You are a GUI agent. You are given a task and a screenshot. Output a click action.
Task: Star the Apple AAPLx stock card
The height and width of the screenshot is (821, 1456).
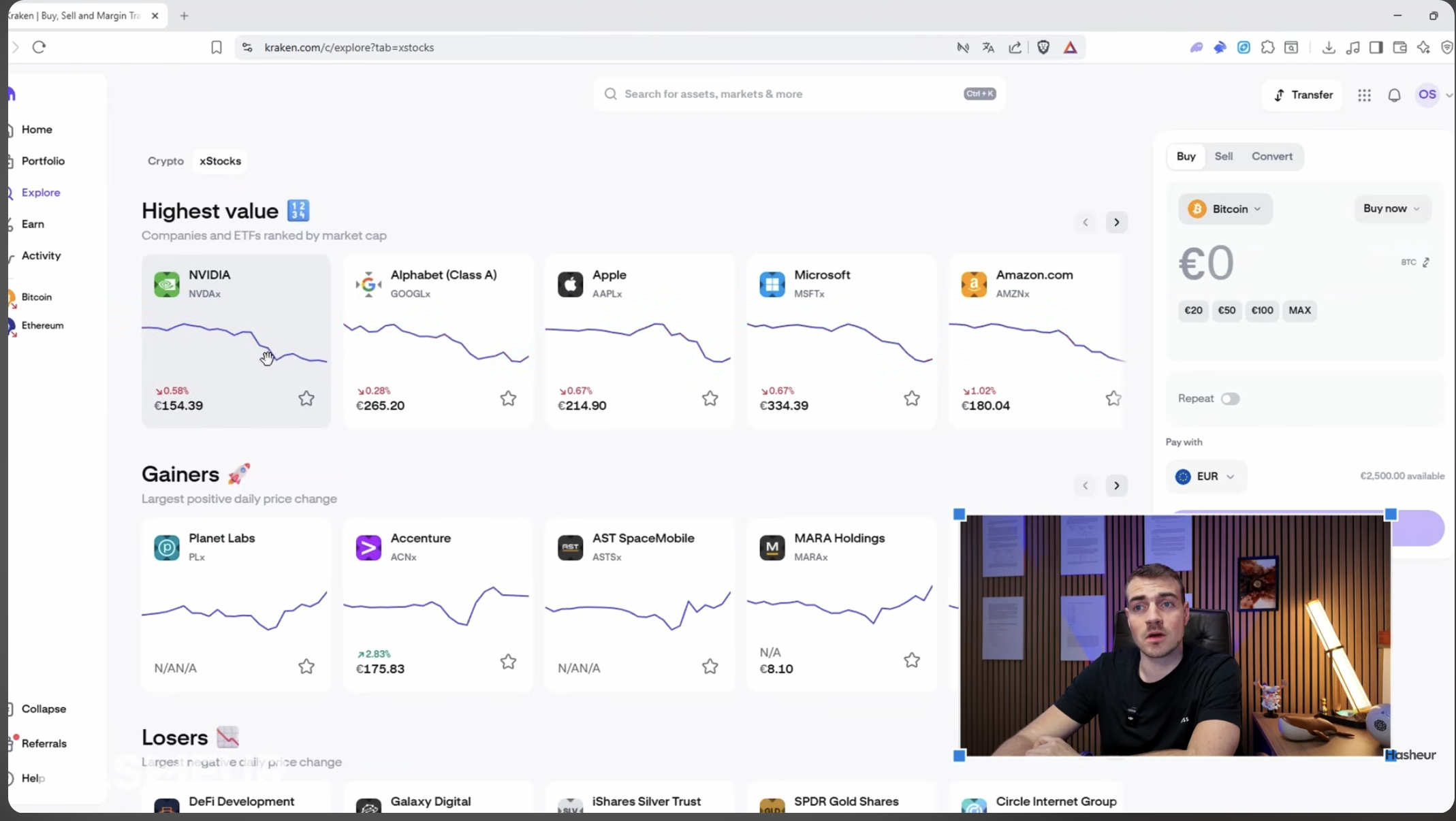point(710,398)
